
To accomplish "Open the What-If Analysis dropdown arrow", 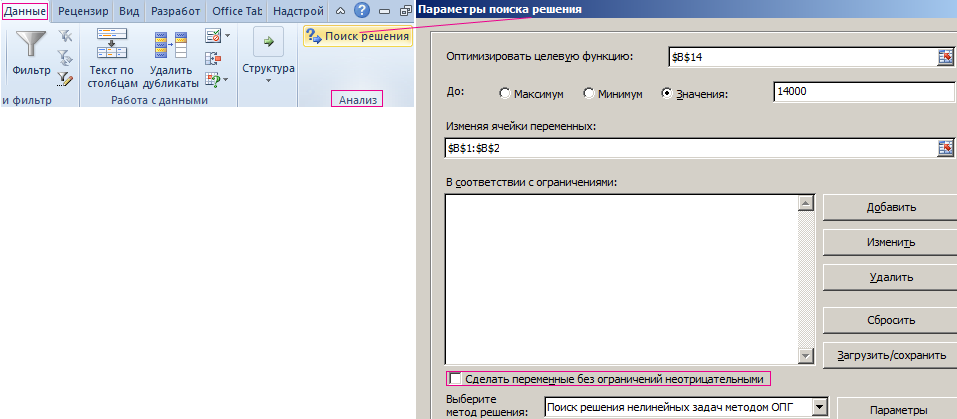I will pos(226,79).
